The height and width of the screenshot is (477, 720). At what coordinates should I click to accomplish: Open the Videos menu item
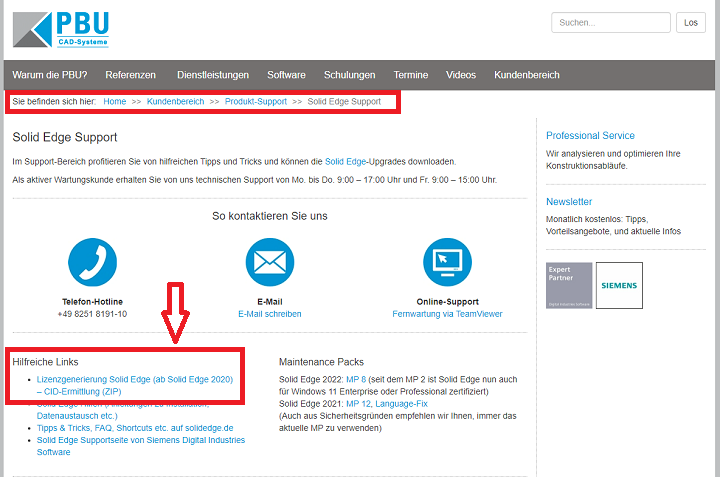tap(461, 75)
